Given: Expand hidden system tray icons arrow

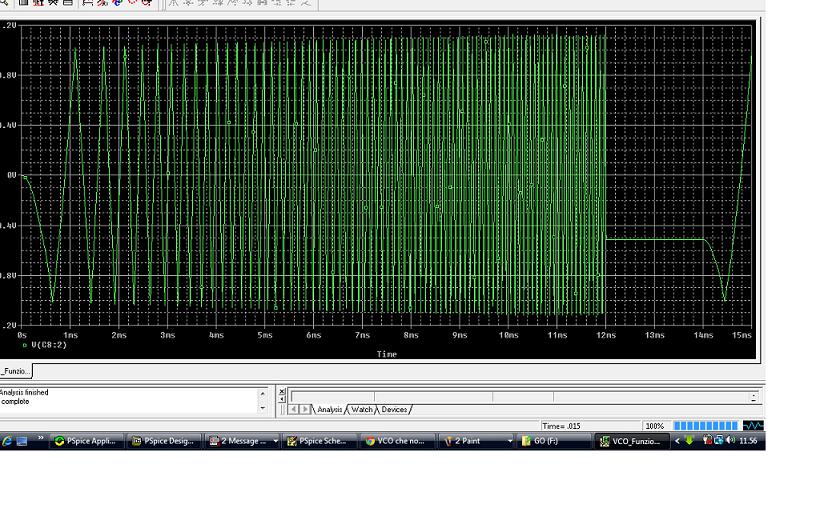Looking at the screenshot, I should [676, 441].
